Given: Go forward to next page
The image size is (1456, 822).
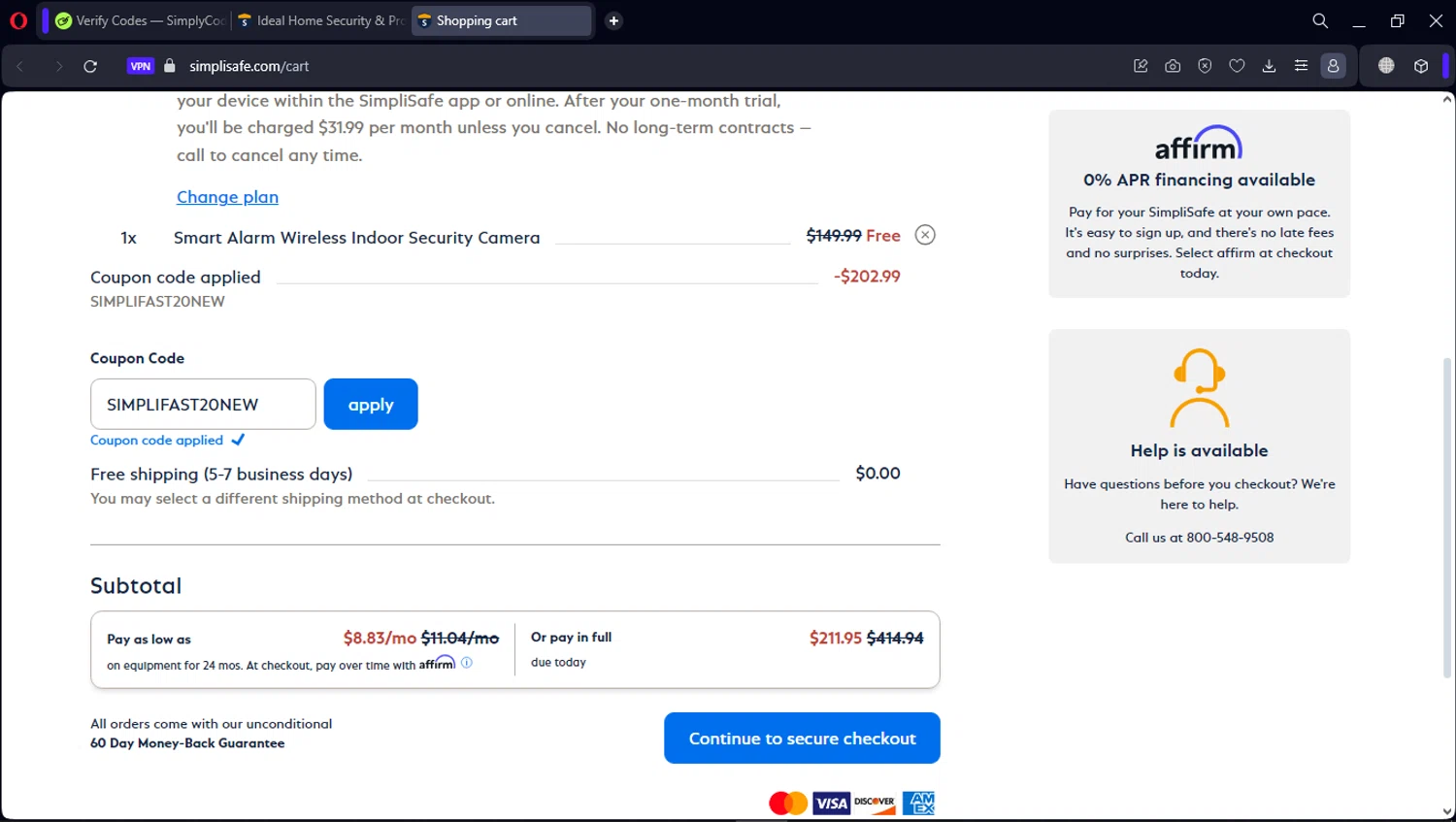Looking at the screenshot, I should 58,66.
